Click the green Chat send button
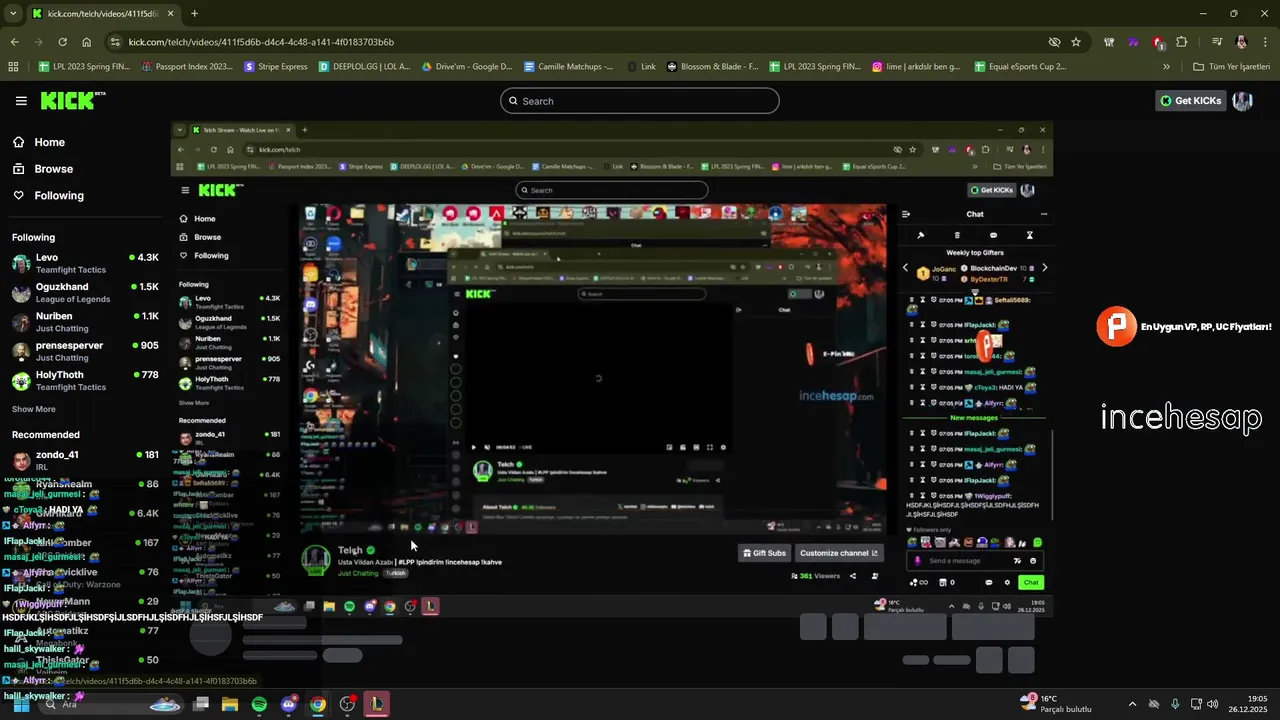 pyautogui.click(x=1030, y=582)
